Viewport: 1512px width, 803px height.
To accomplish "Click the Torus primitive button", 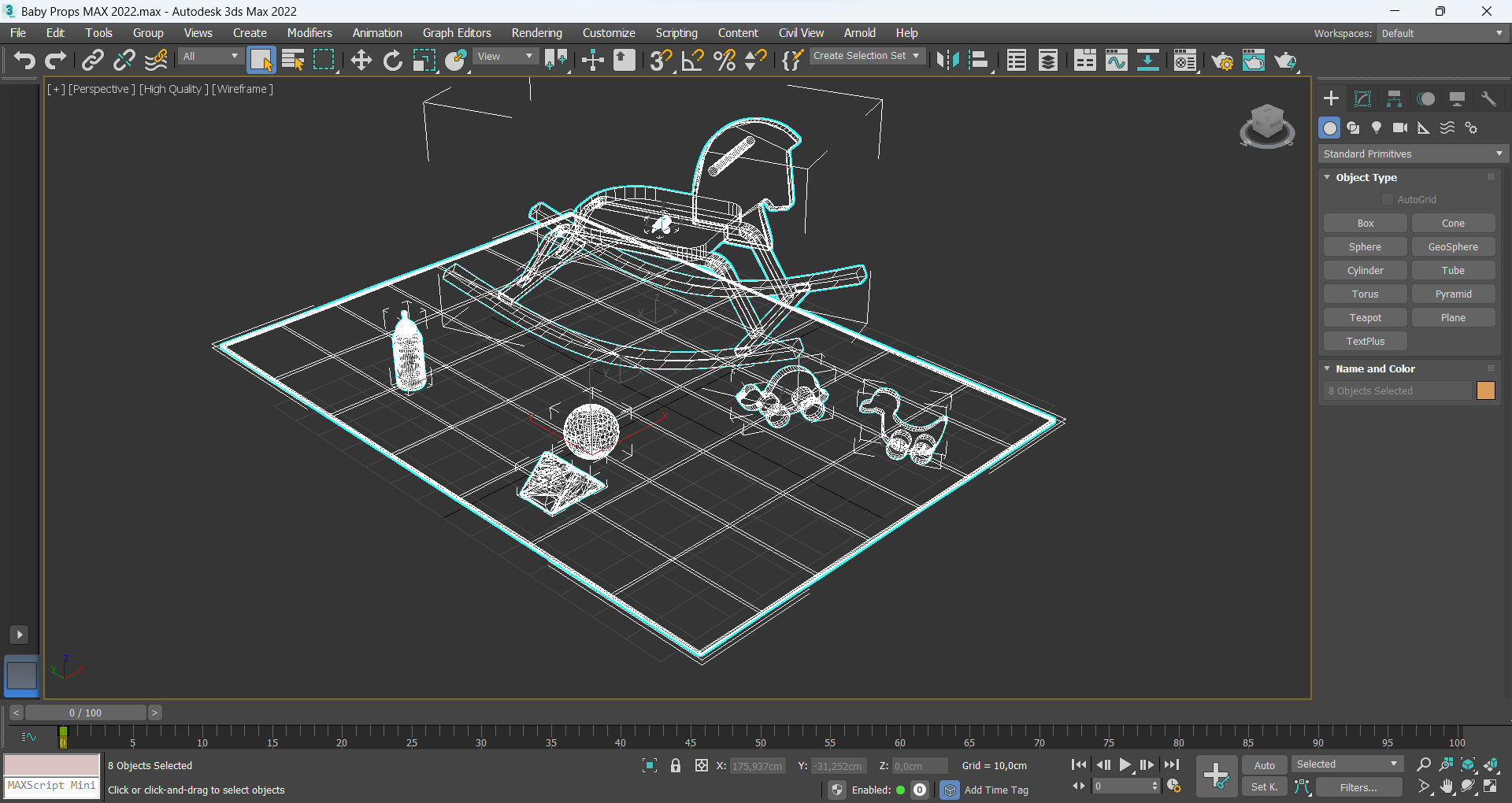I will pyautogui.click(x=1365, y=294).
